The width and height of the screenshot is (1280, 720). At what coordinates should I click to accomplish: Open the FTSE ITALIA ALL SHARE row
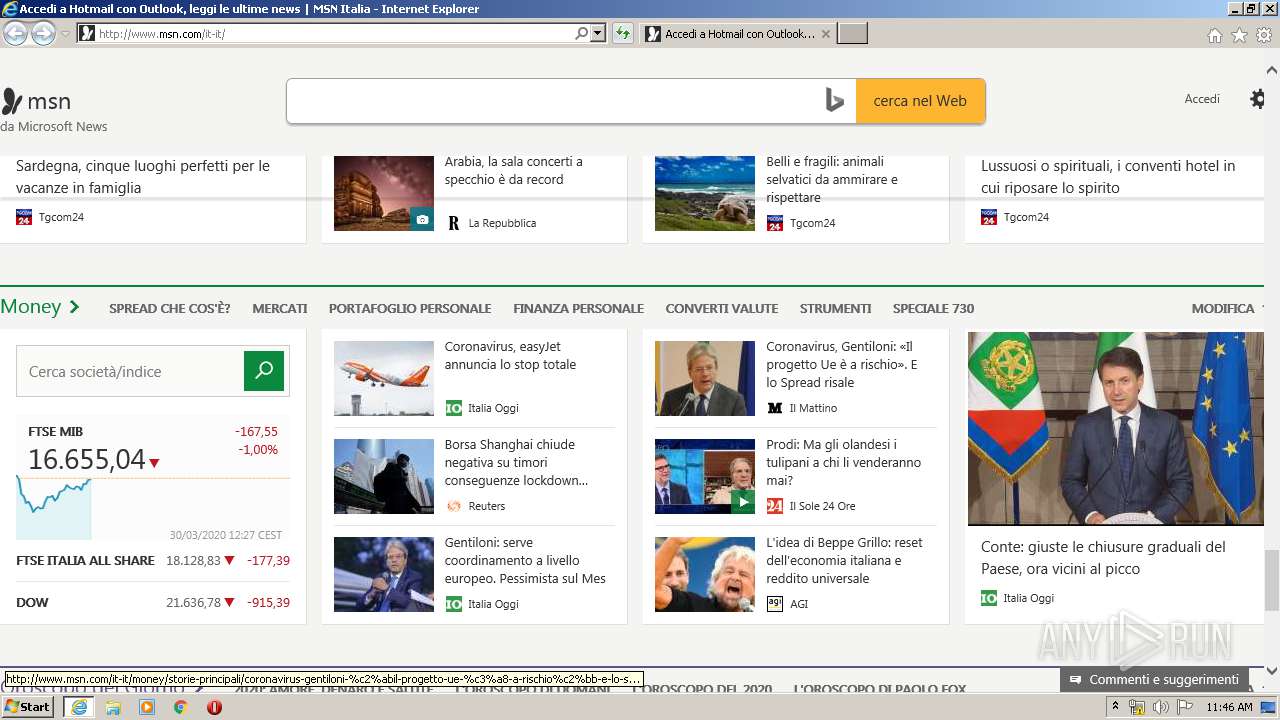click(x=153, y=560)
